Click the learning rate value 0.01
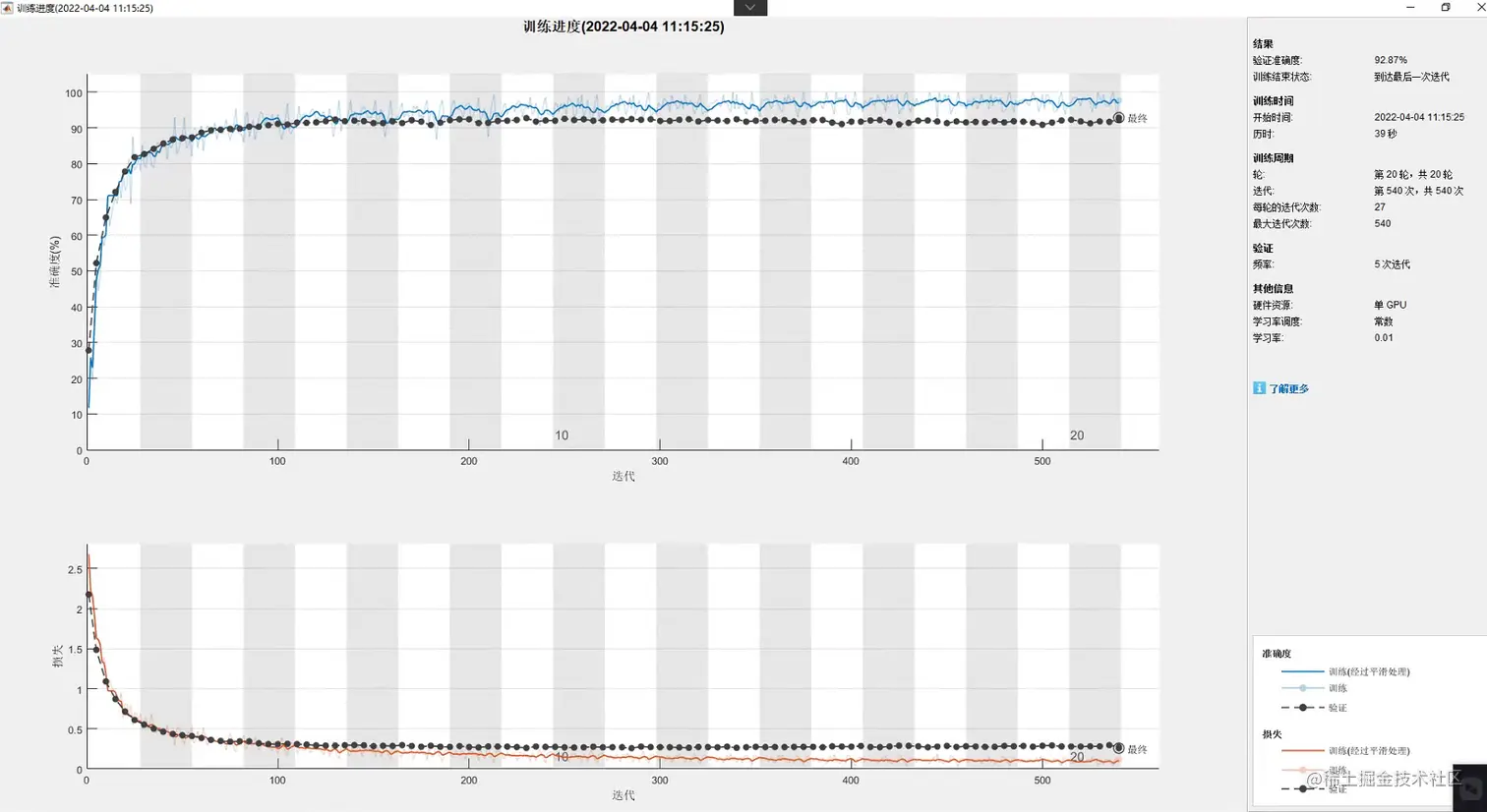 (1384, 338)
